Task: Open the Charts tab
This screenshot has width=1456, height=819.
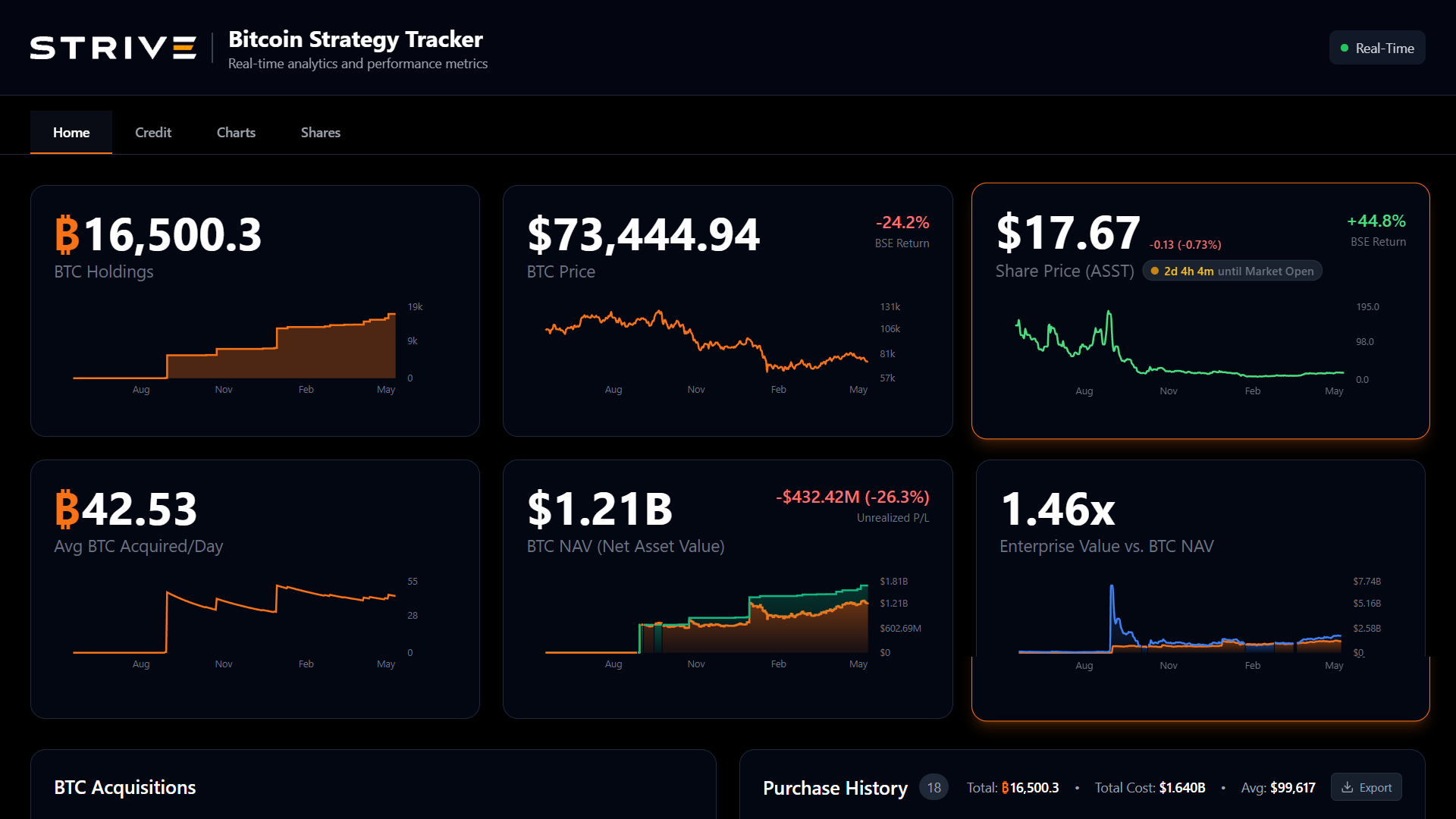Action: 236,132
